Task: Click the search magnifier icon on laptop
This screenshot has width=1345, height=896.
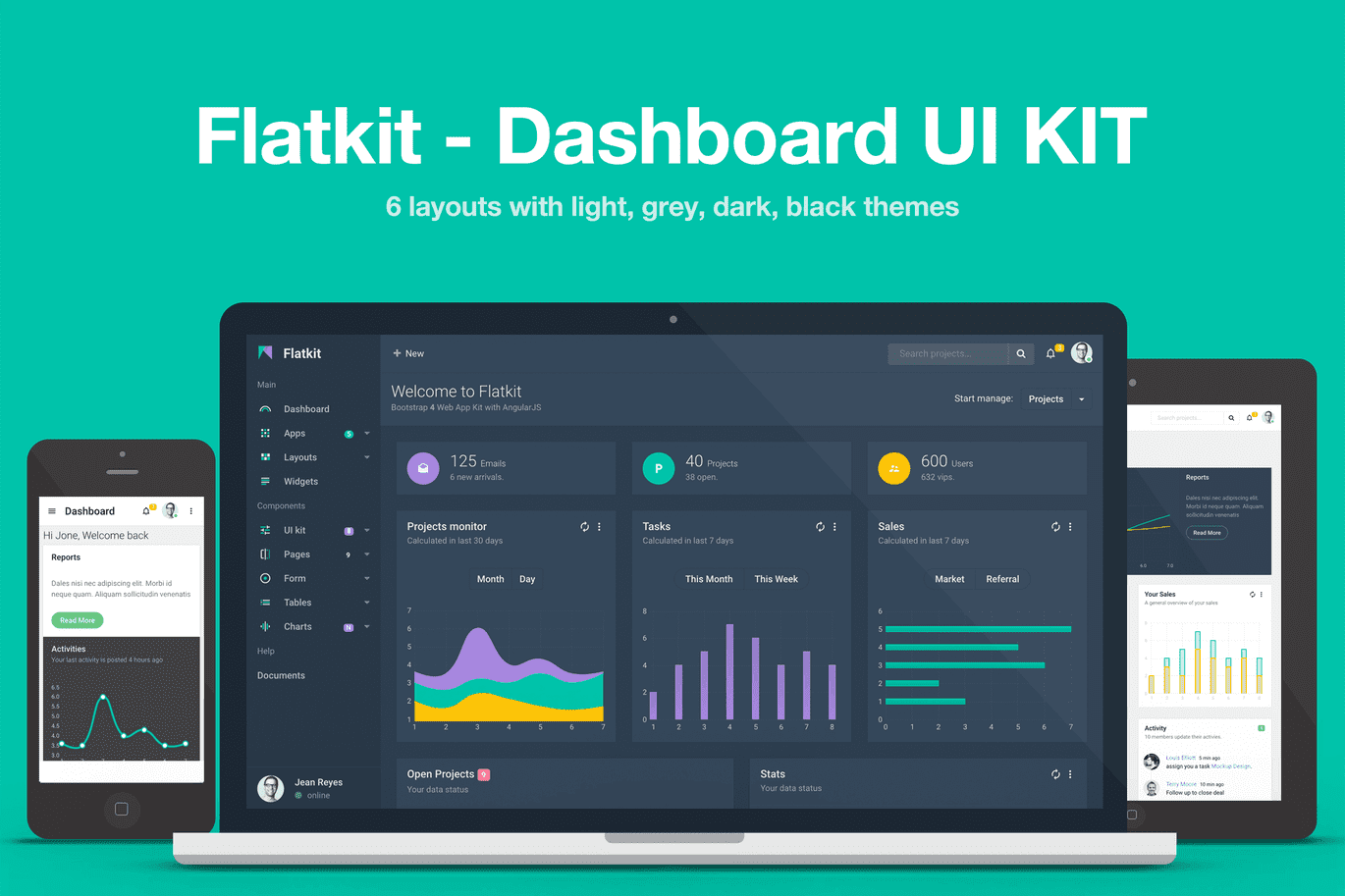Action: (x=1021, y=353)
